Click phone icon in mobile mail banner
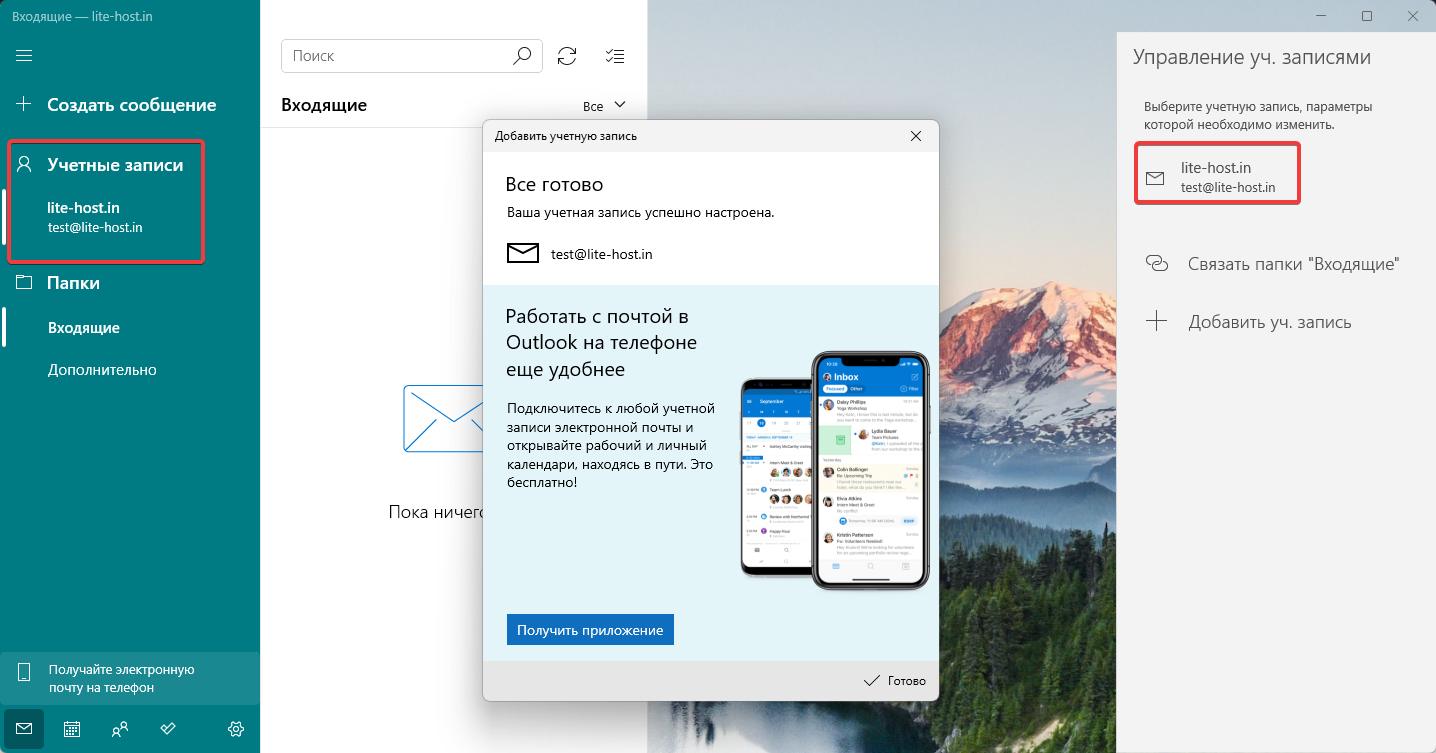 pyautogui.click(x=25, y=672)
